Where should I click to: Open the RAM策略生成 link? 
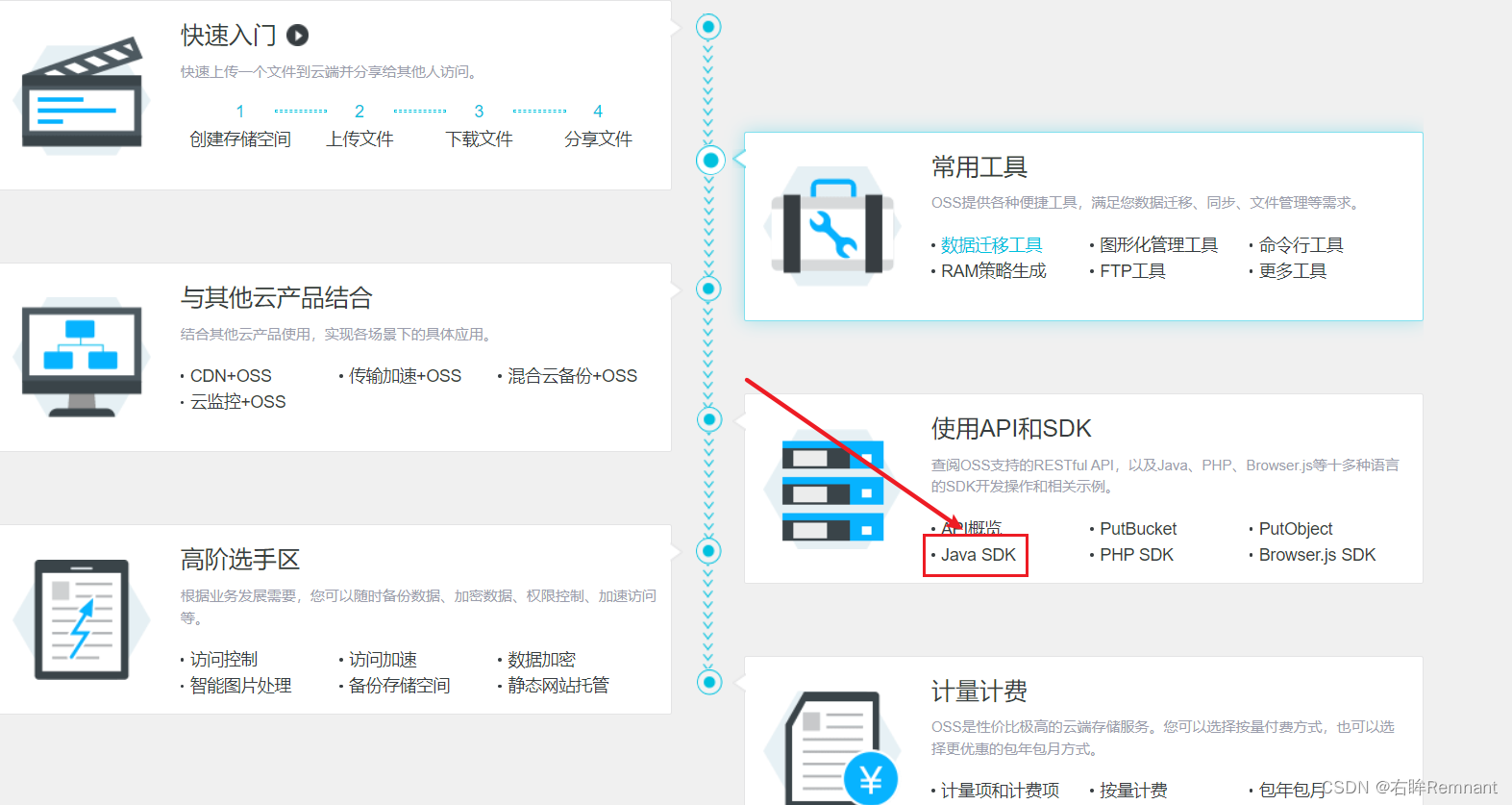tap(993, 271)
